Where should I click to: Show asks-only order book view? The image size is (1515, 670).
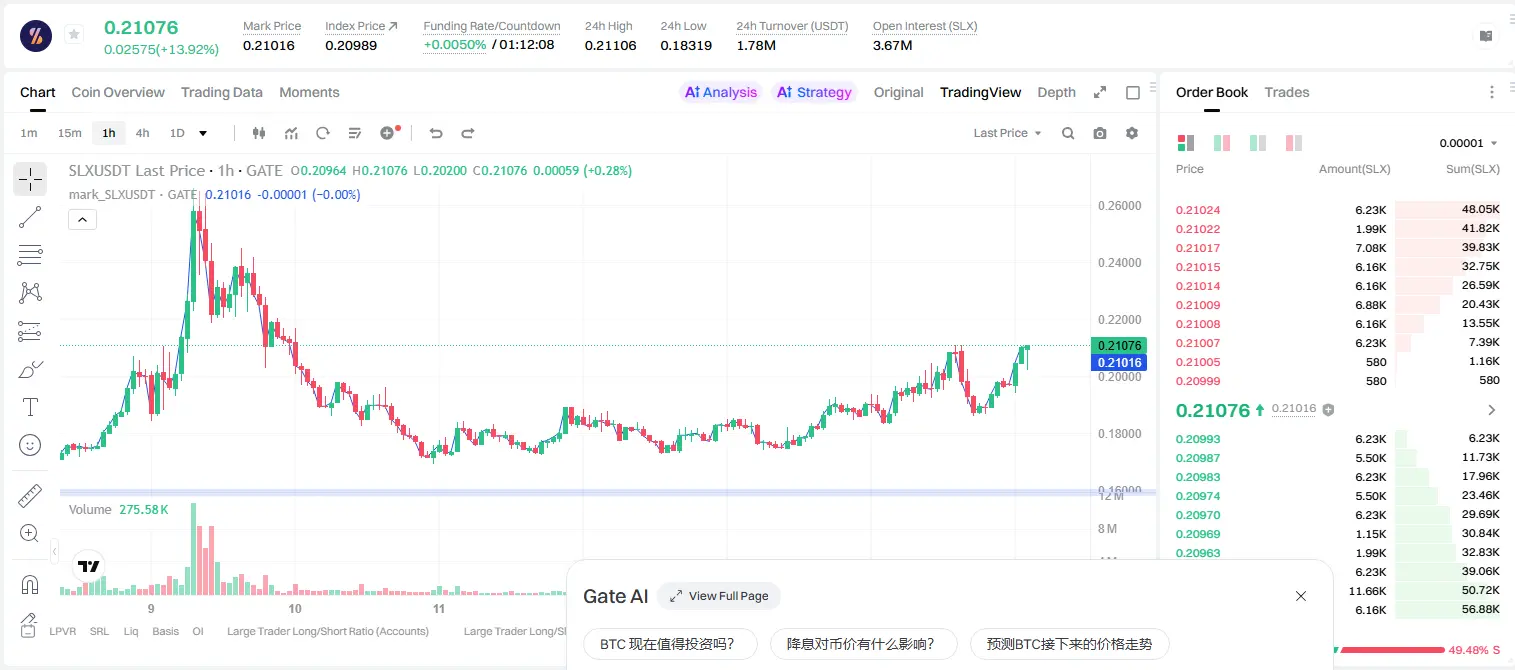pos(1294,143)
